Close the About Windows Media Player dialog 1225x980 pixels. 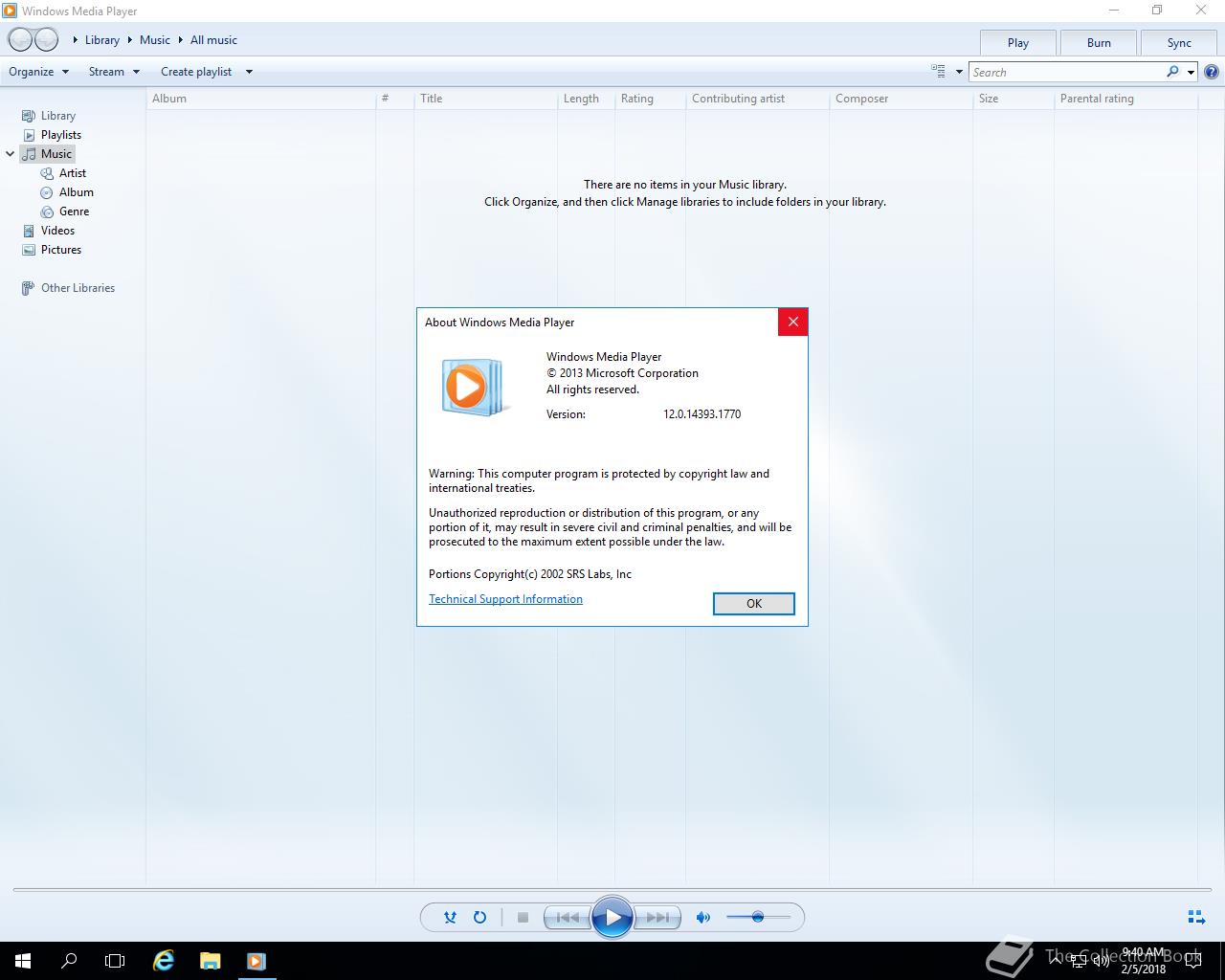tap(792, 323)
